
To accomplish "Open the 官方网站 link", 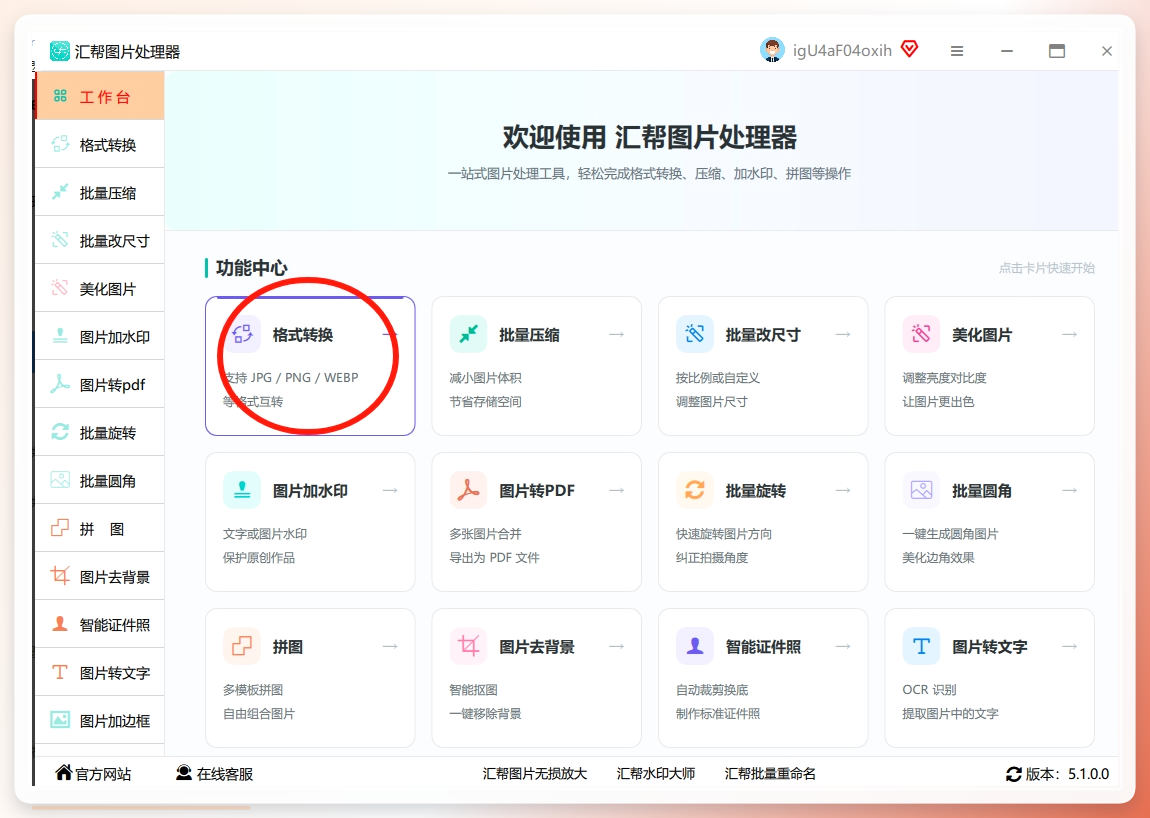I will (x=93, y=773).
